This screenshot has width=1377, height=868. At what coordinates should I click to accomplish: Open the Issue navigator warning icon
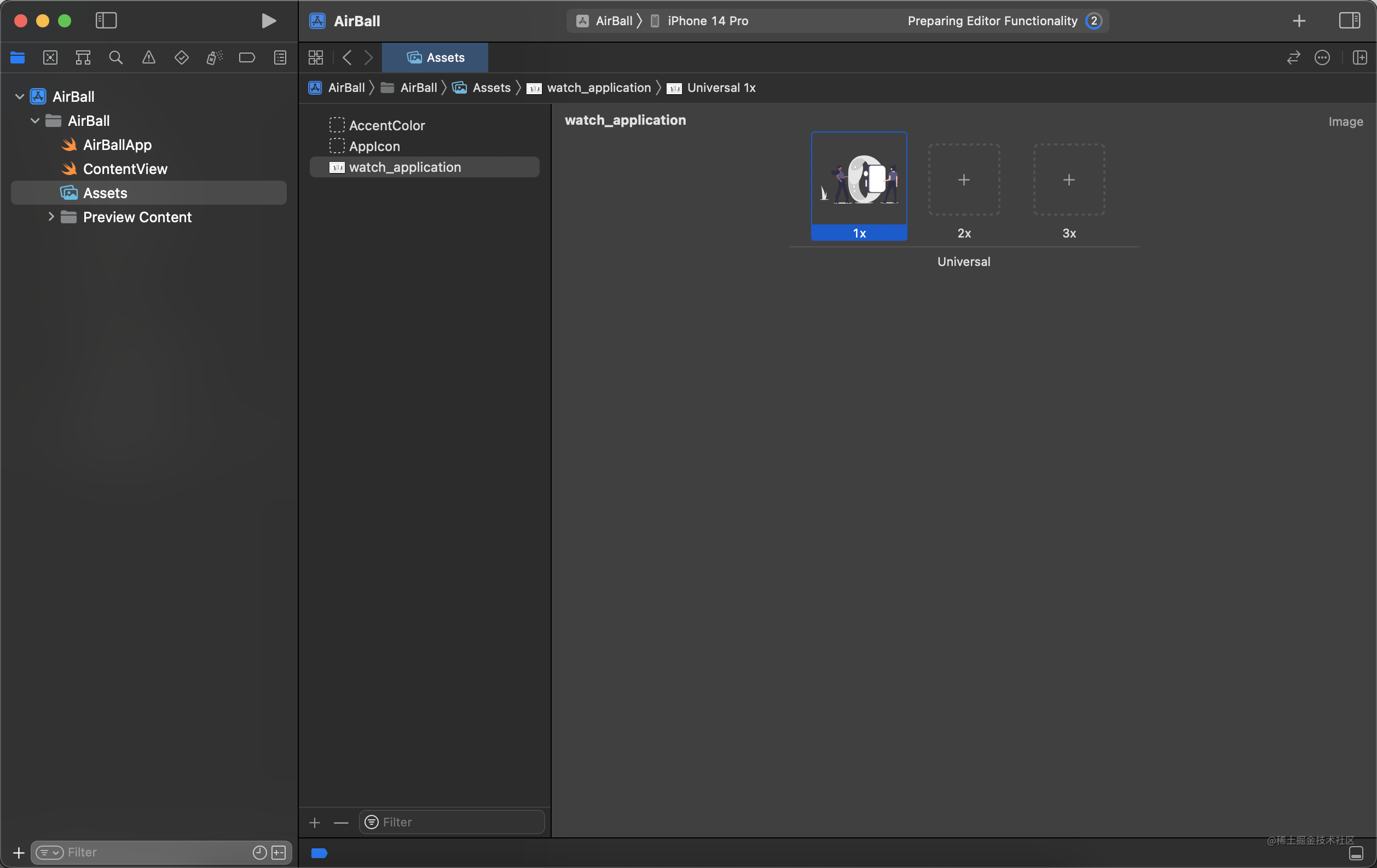tap(149, 57)
